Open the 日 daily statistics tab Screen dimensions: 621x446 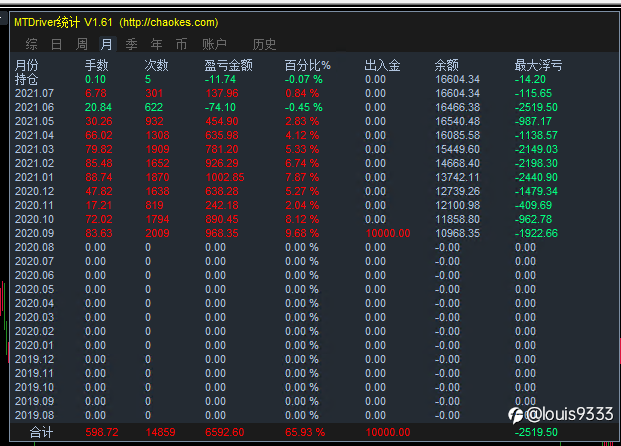tap(56, 44)
